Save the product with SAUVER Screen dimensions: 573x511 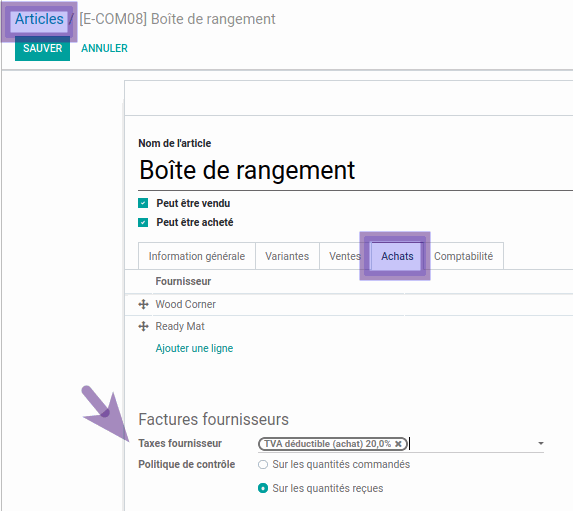pyautogui.click(x=42, y=48)
